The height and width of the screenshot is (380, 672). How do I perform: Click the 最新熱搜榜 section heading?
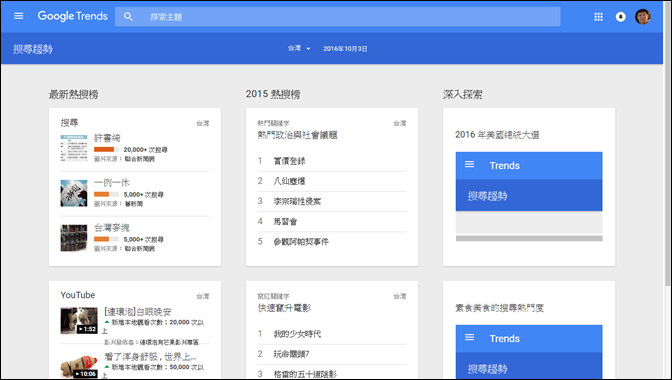[x=73, y=95]
